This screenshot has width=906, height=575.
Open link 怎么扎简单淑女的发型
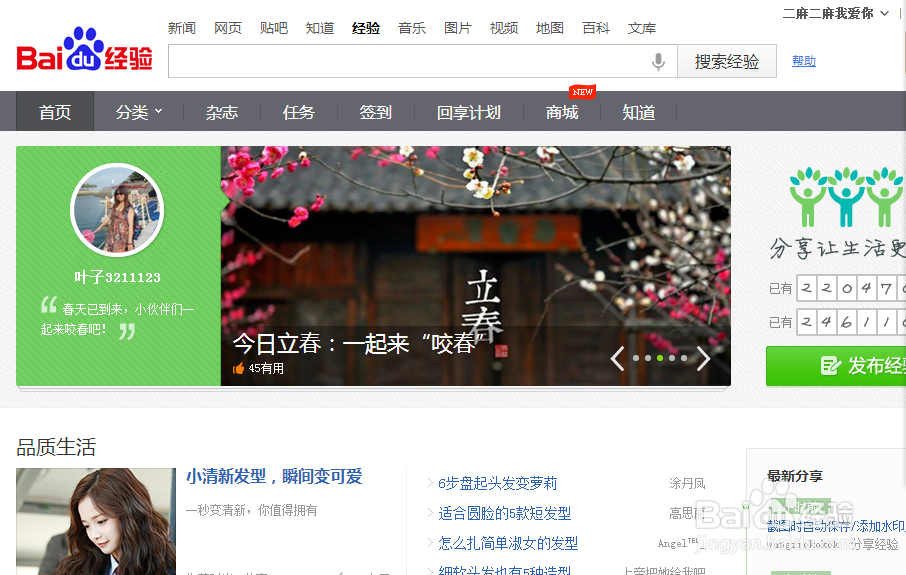[508, 543]
